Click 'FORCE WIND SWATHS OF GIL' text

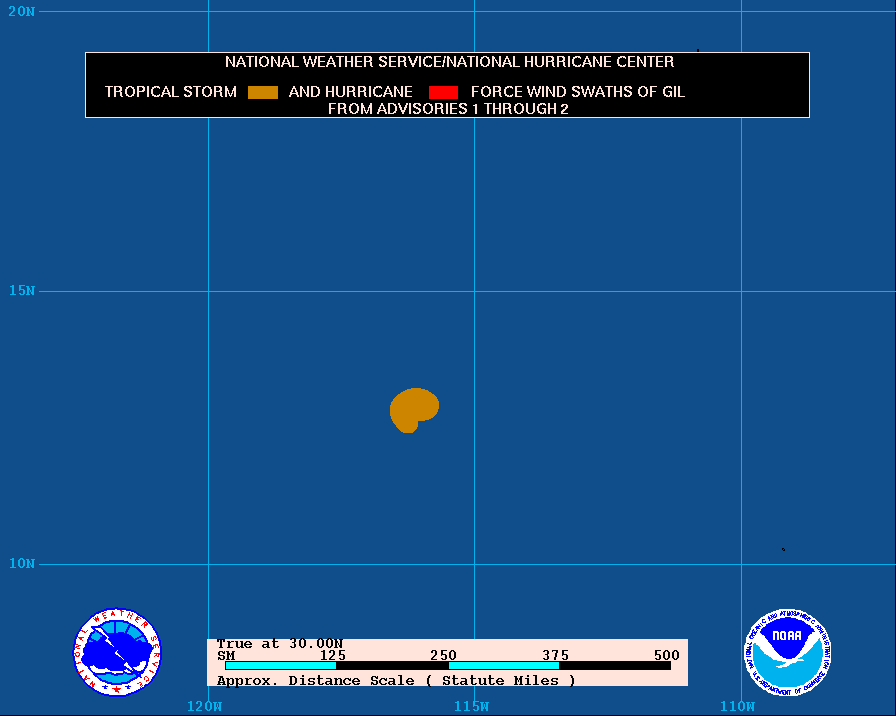point(578,92)
